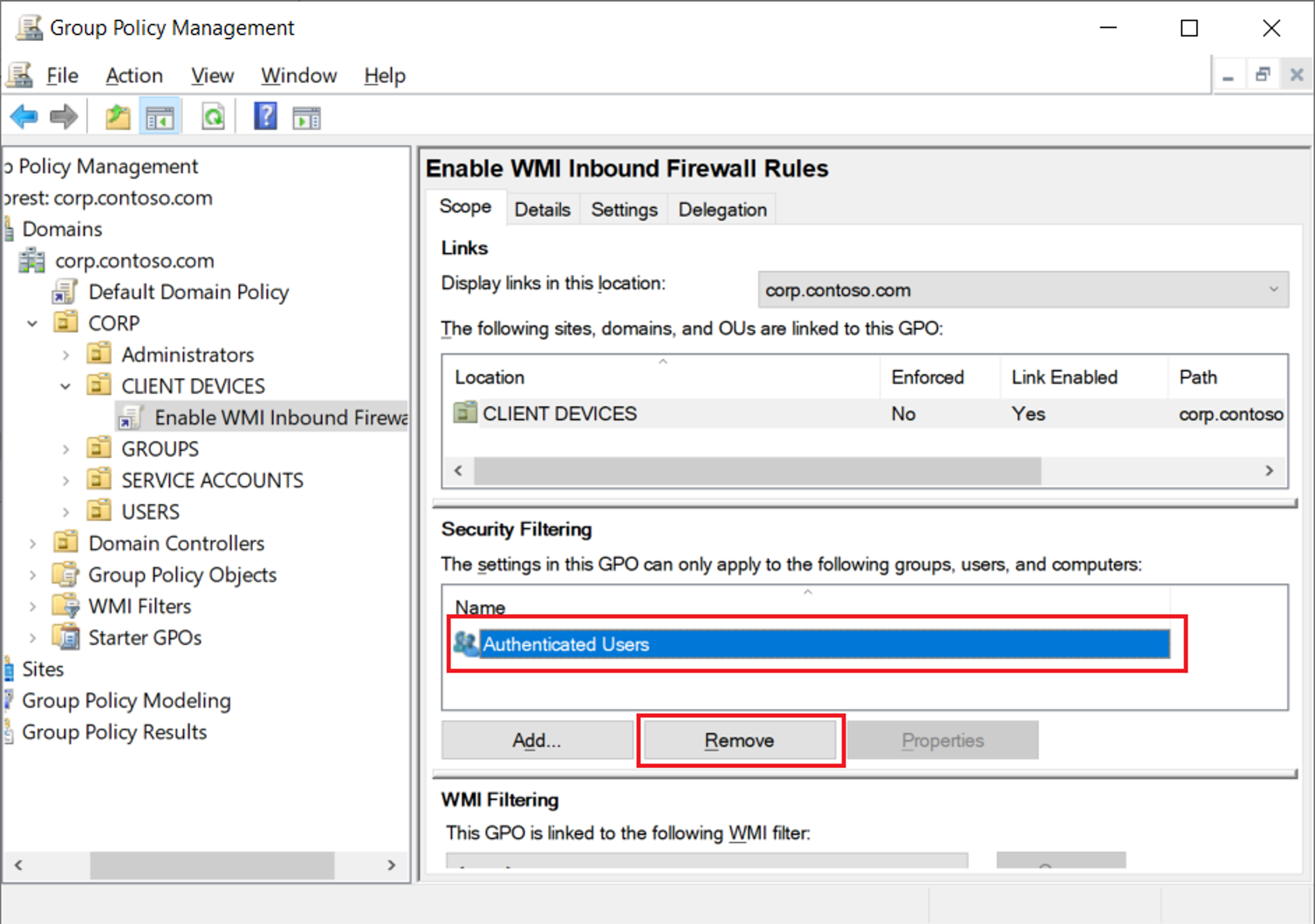The width and height of the screenshot is (1315, 924).
Task: Click right arrow of Links table scrollbar
Action: point(1269,471)
